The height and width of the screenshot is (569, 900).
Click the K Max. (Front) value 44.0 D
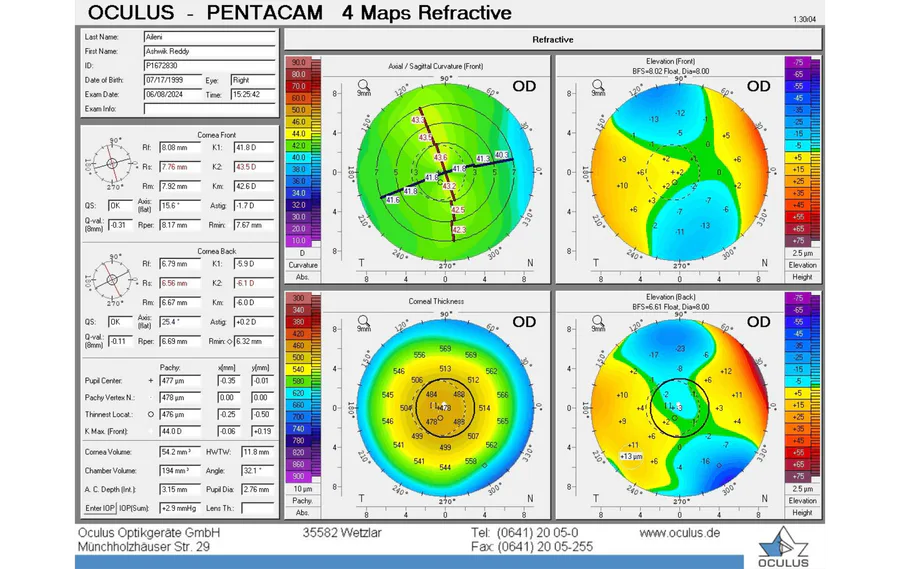coord(180,431)
